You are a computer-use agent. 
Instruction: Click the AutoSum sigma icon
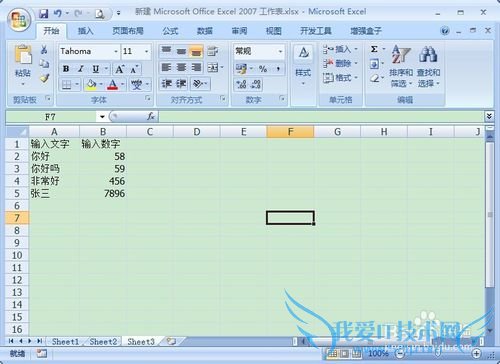pos(374,49)
